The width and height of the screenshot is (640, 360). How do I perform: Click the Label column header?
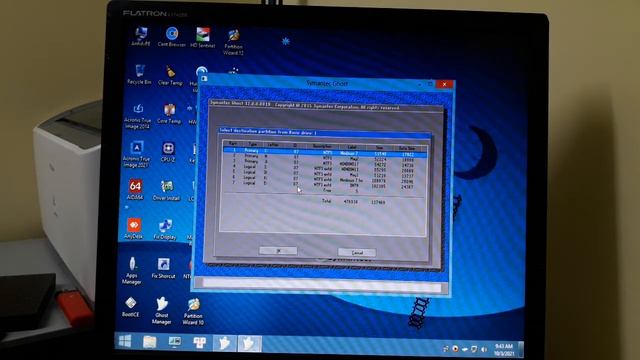pyautogui.click(x=352, y=147)
